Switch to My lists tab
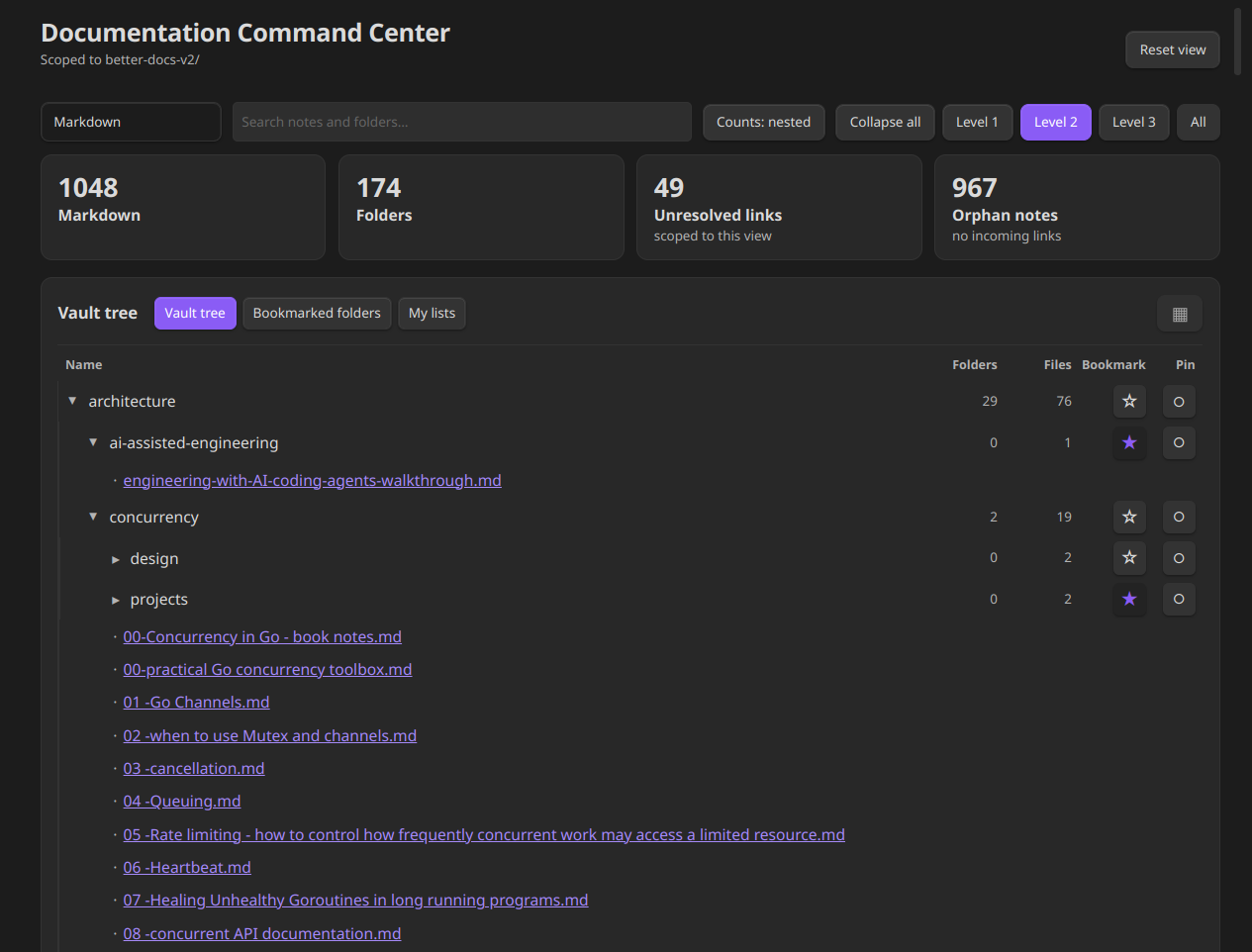 tap(432, 313)
